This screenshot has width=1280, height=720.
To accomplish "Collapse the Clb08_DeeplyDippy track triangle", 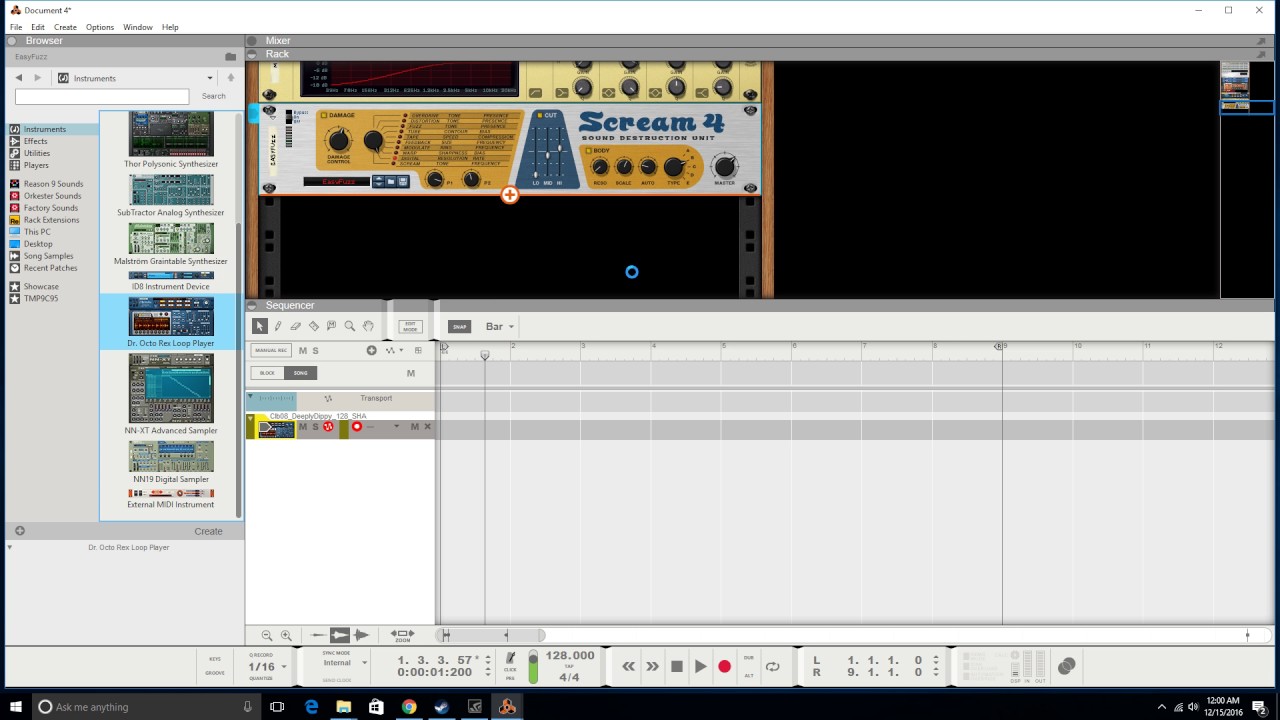I will pos(251,421).
